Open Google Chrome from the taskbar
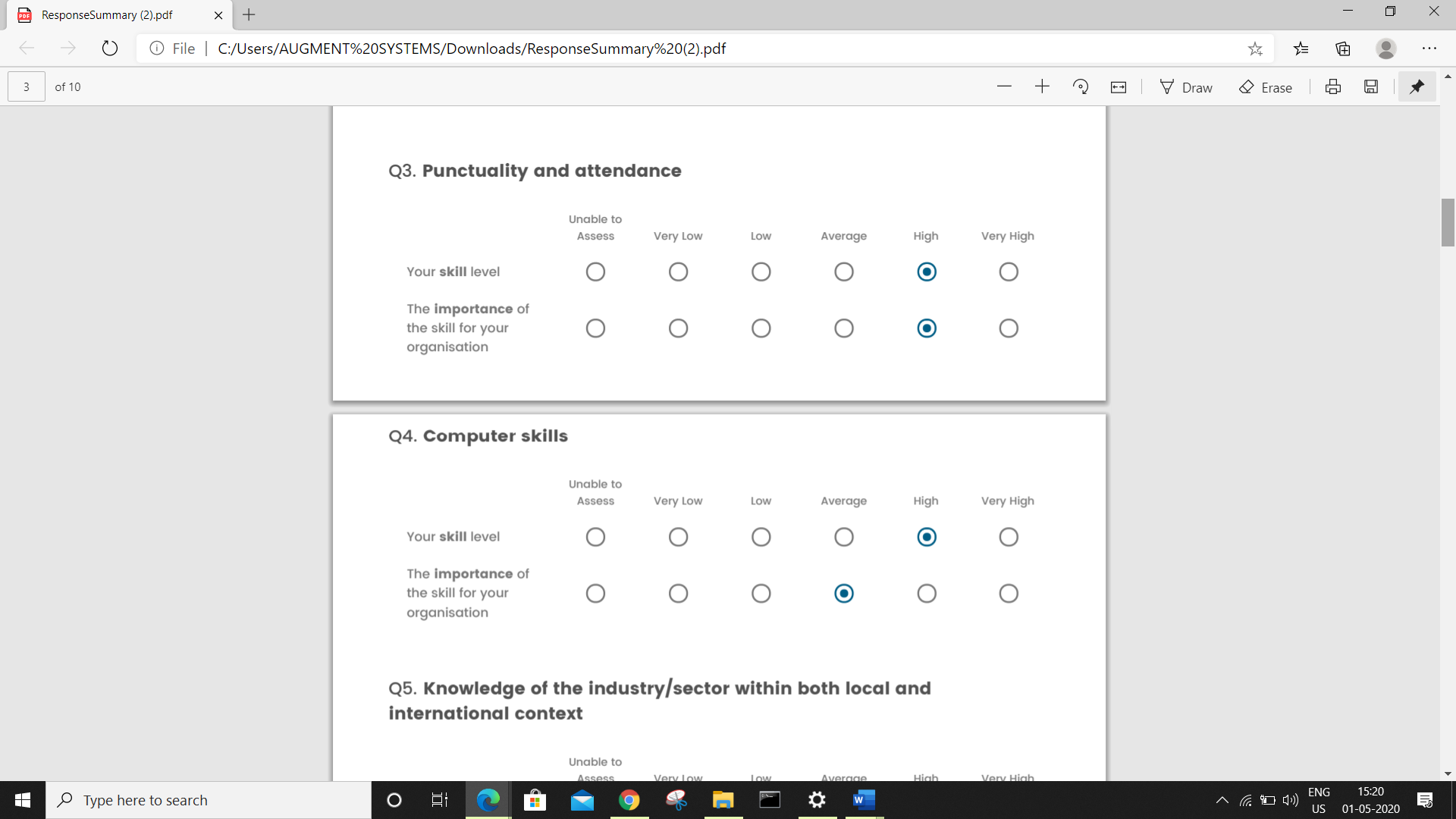 (629, 800)
